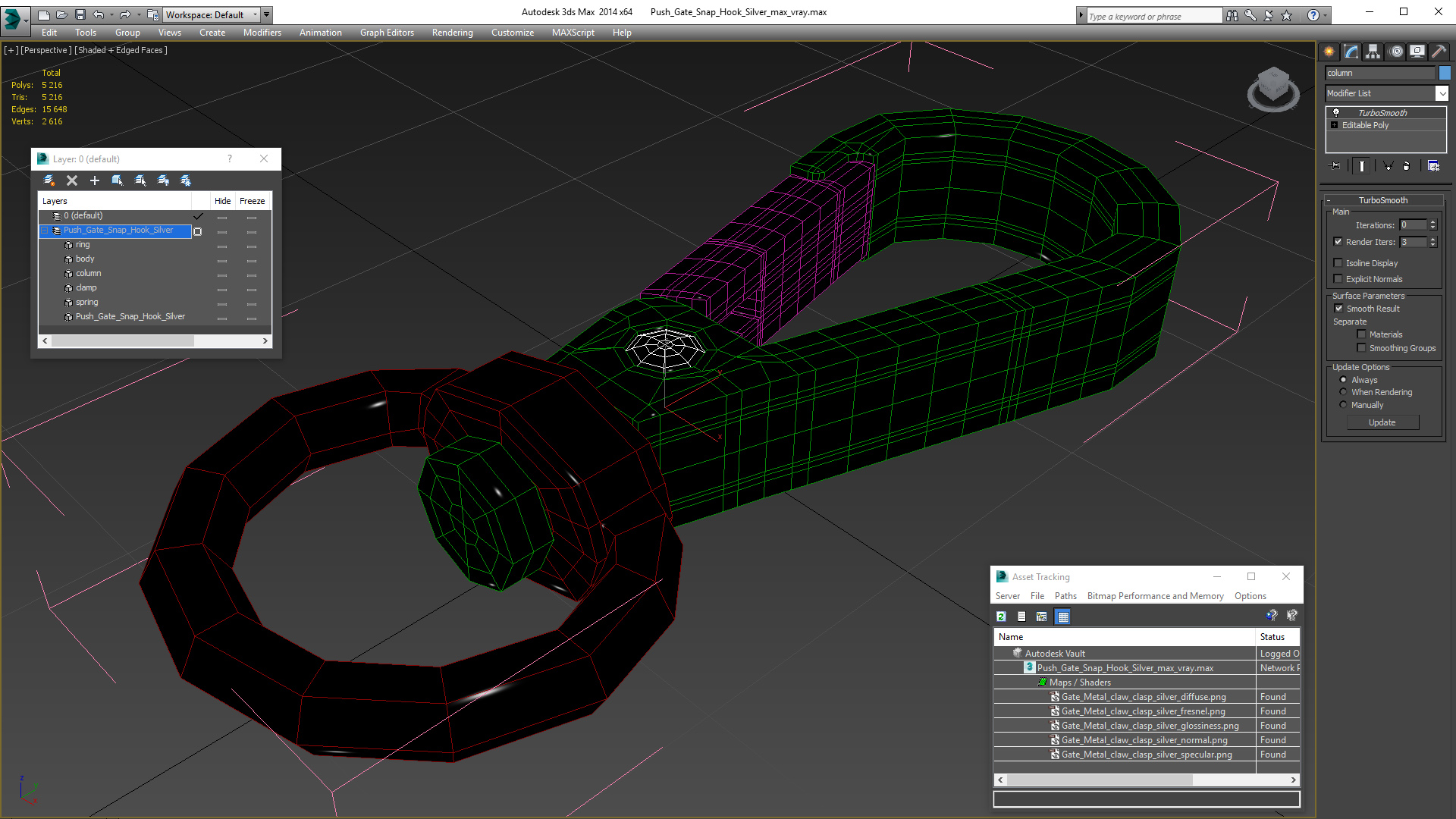Screen dimensions: 1456x819
Task: Uncheck Smooth Result checkbox
Action: point(1338,309)
